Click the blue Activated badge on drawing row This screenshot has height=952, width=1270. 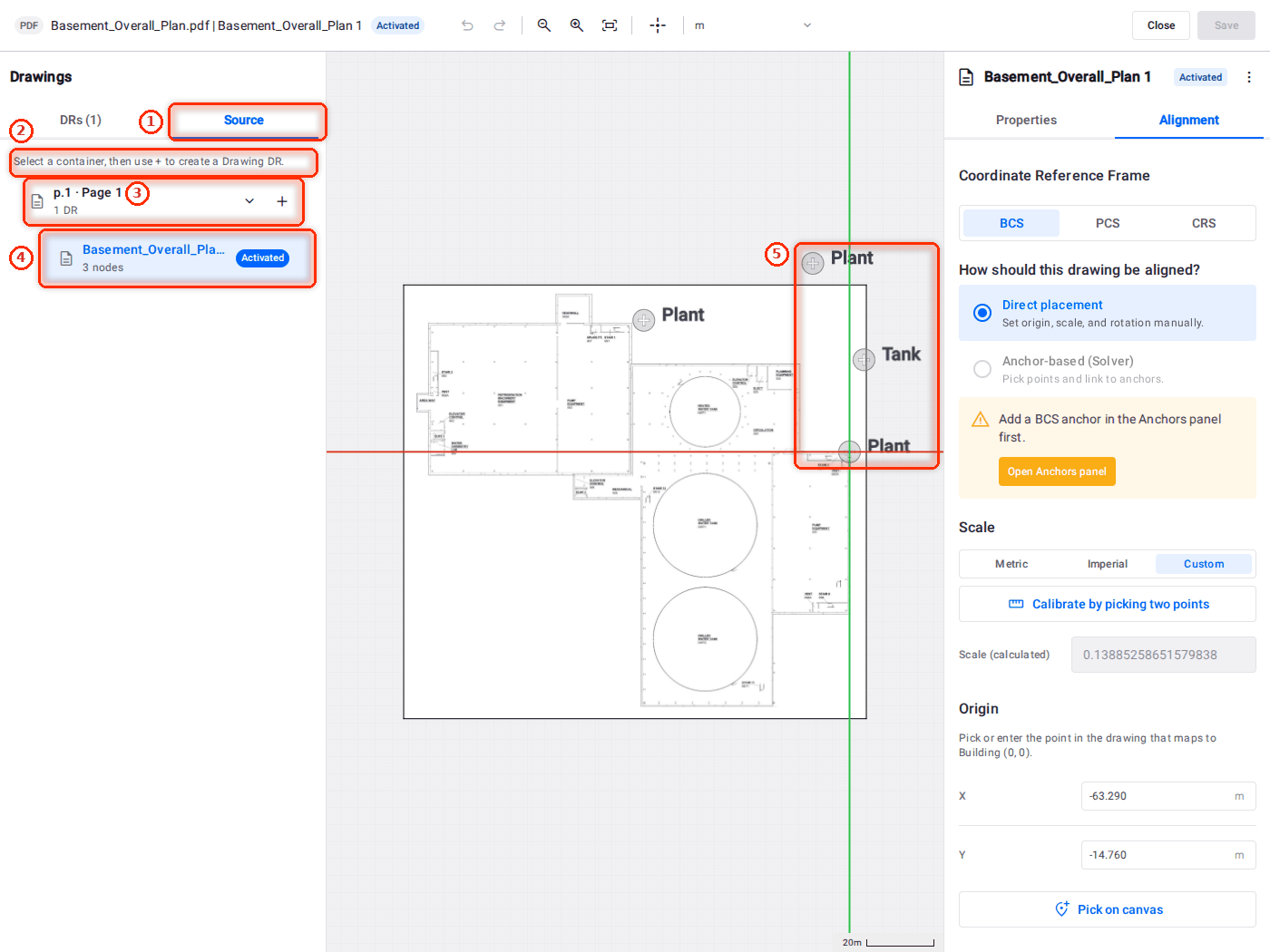263,258
